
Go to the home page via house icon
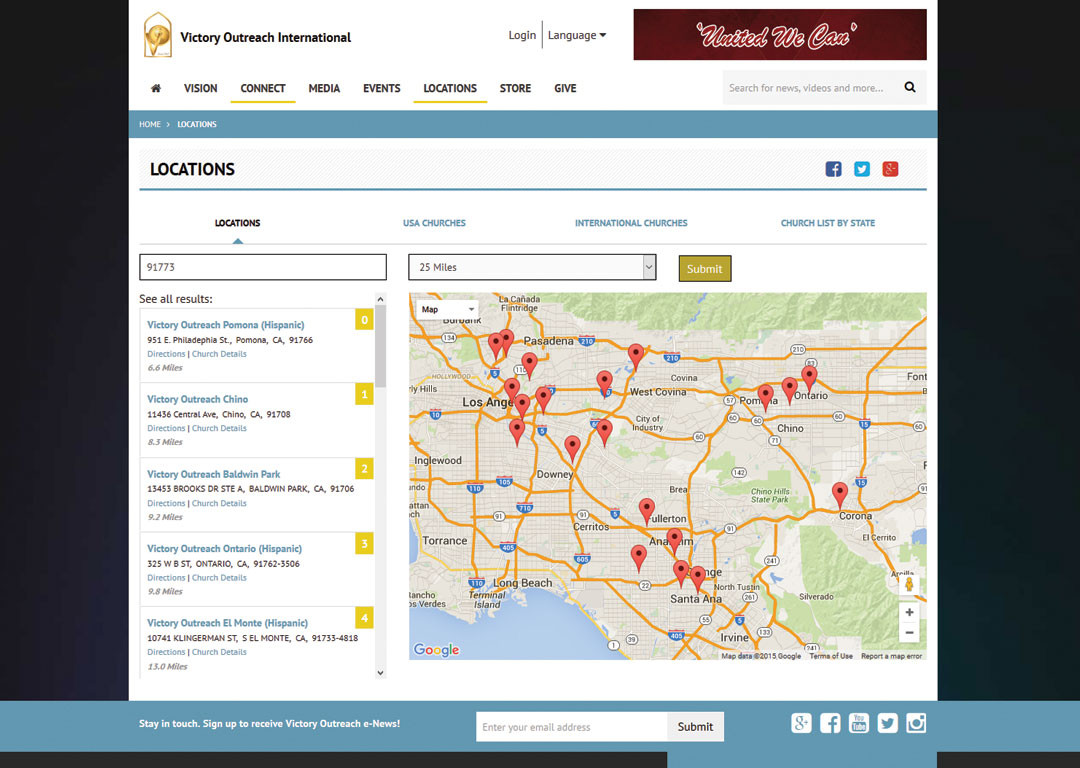tap(156, 88)
